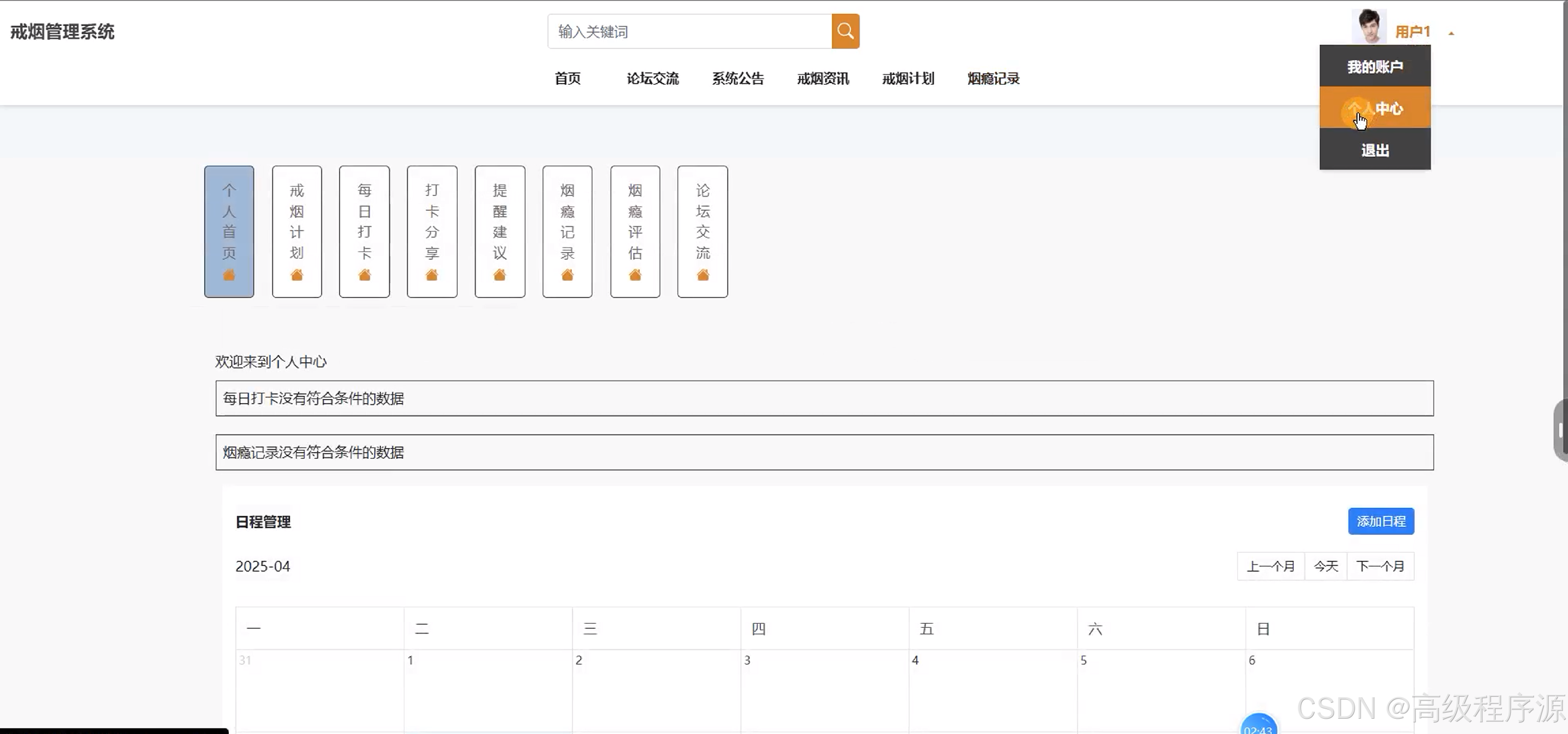Screen dimensions: 1568x734
Task: Go to 上一个月 in calendar
Action: click(x=1270, y=566)
